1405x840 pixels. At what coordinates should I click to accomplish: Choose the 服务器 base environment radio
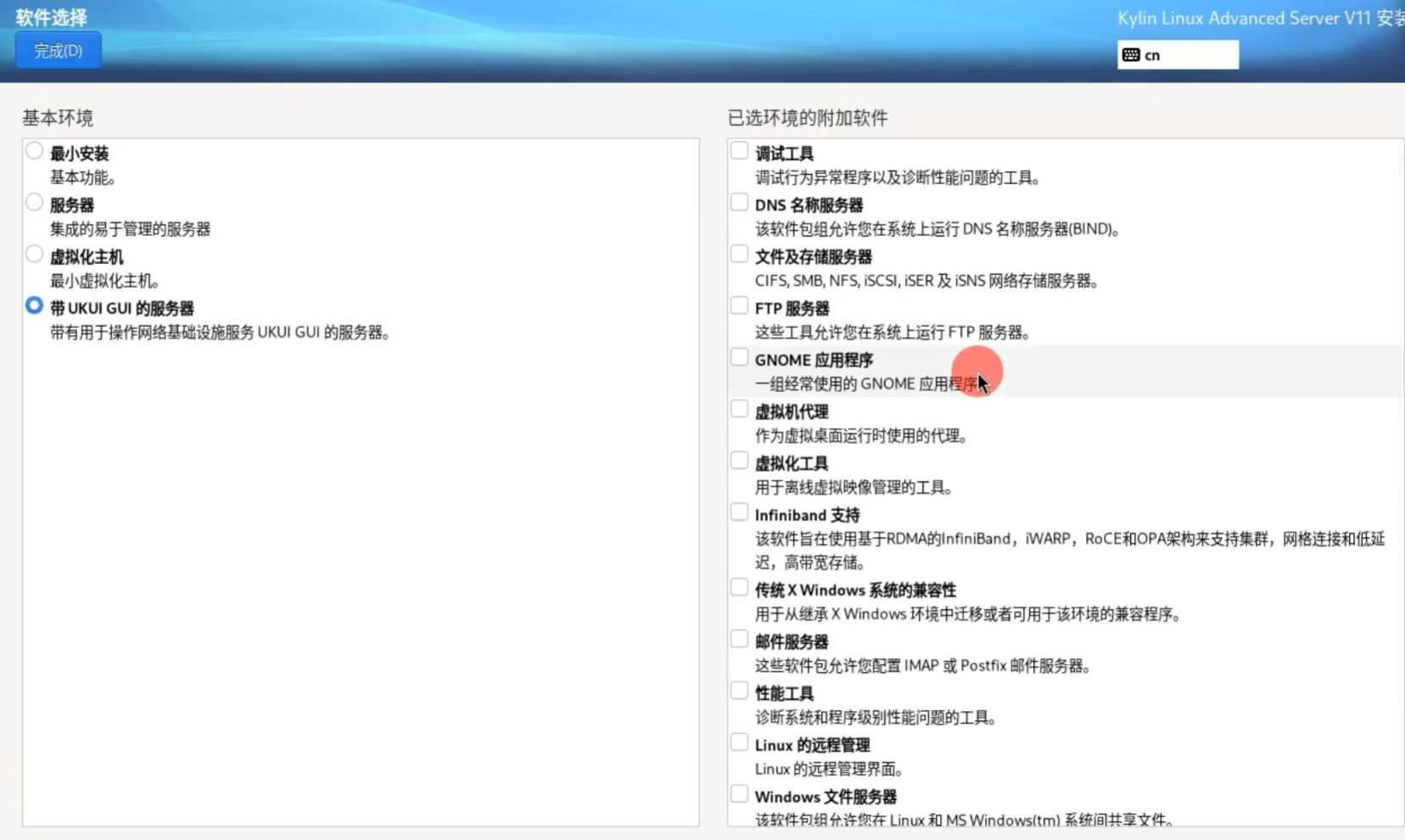(34, 203)
